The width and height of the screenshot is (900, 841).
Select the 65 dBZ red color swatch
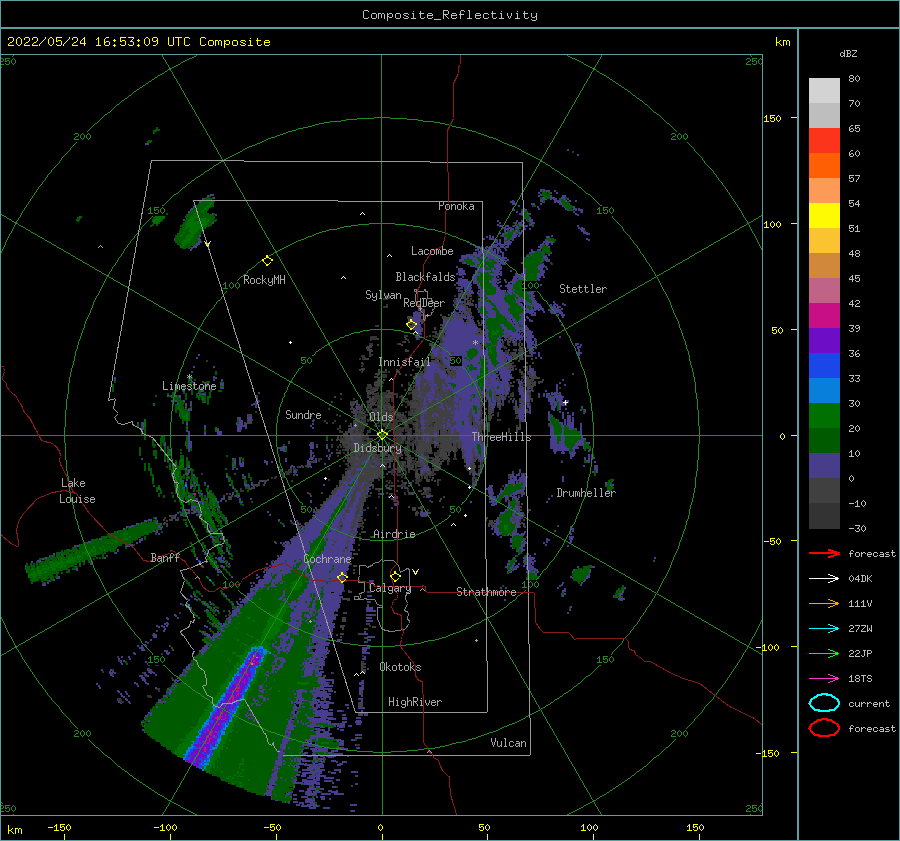coord(824,141)
